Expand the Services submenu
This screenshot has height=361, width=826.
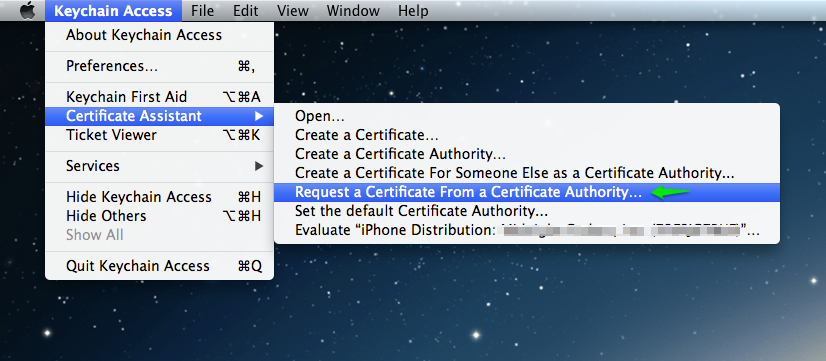click(x=160, y=166)
